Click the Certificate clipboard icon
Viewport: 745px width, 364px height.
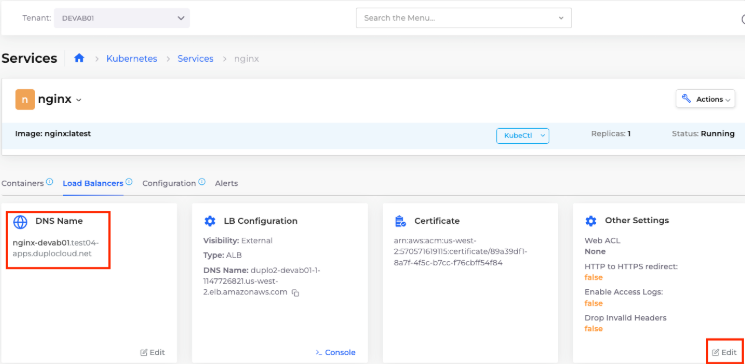[x=400, y=221]
